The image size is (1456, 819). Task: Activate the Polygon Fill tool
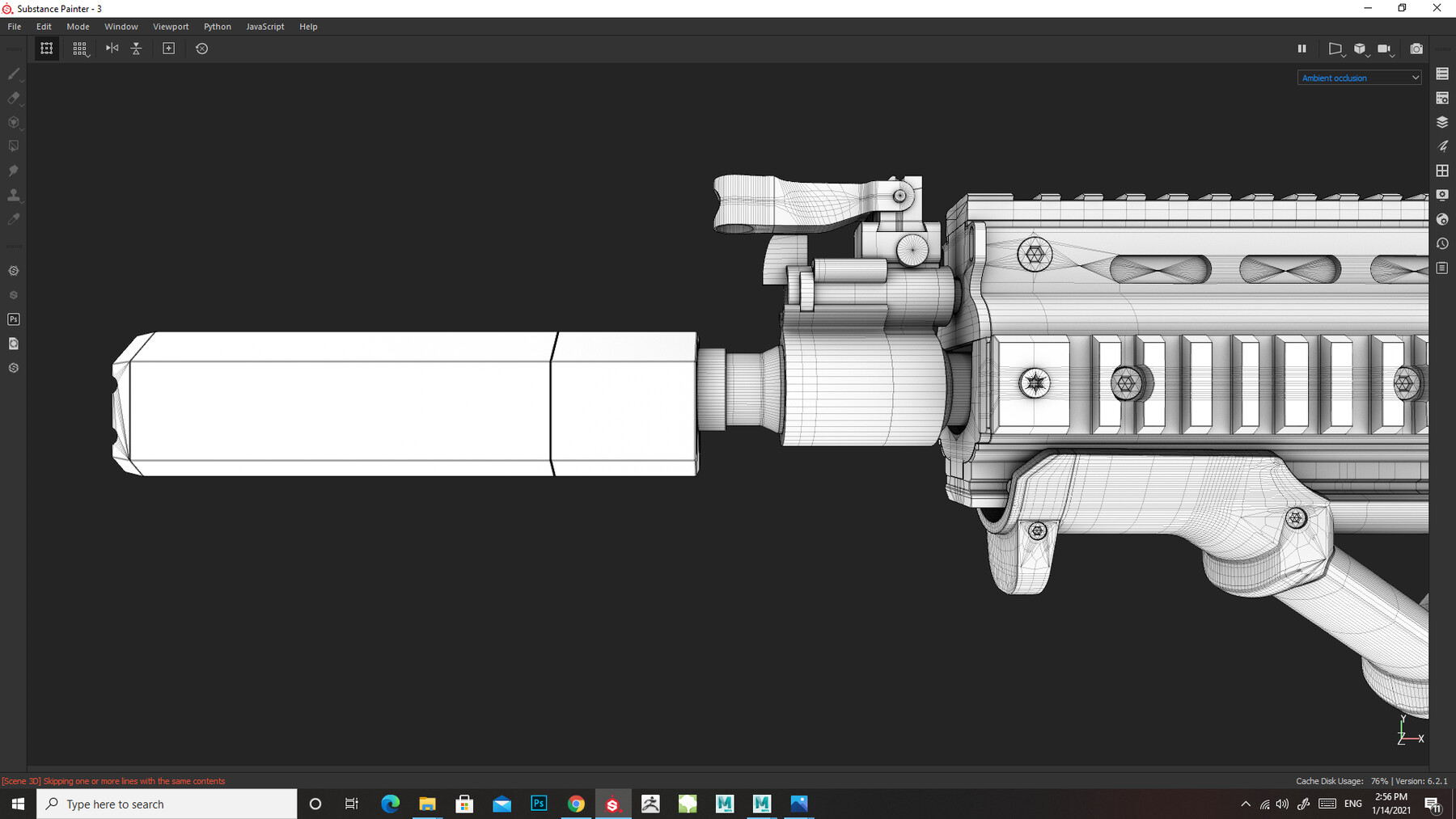pyautogui.click(x=13, y=146)
